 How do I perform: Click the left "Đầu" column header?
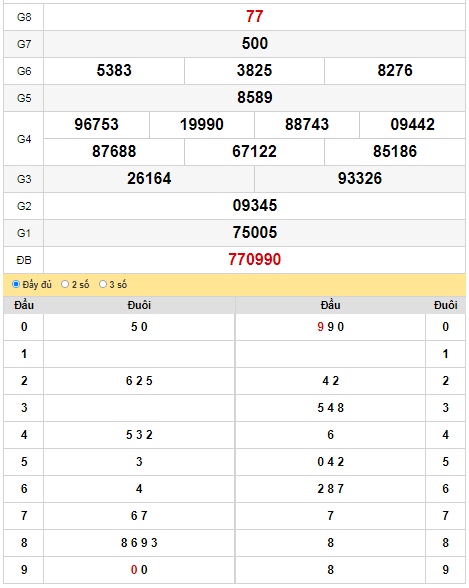coord(24,305)
